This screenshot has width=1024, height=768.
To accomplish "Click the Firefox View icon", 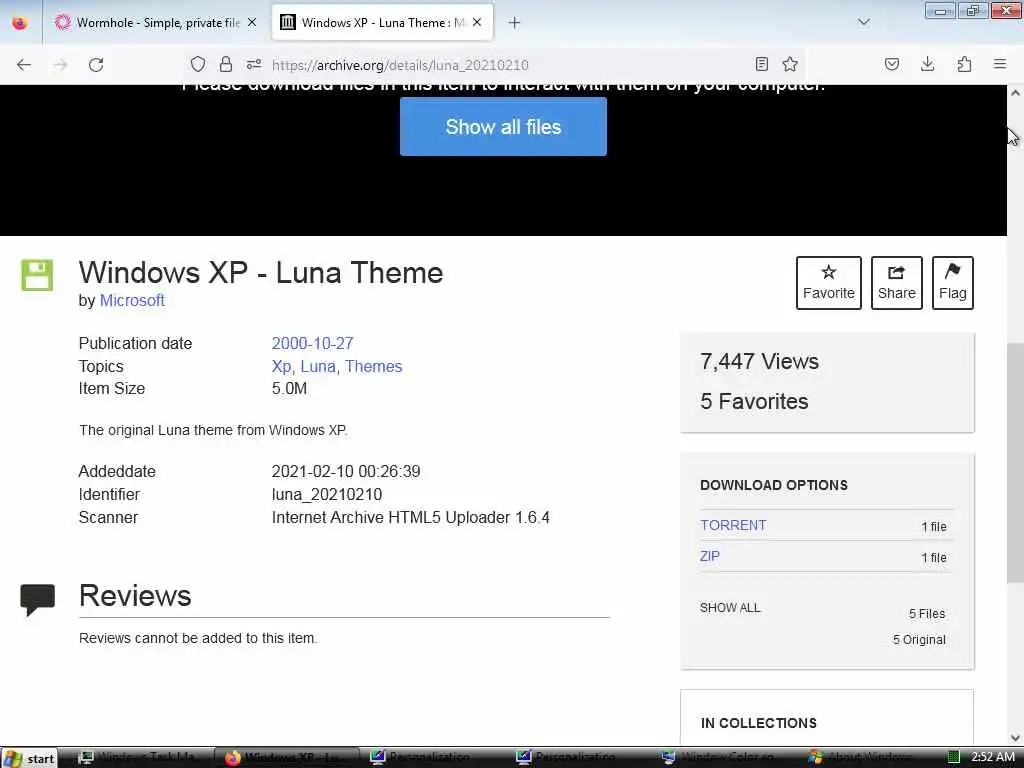I will coord(20,23).
